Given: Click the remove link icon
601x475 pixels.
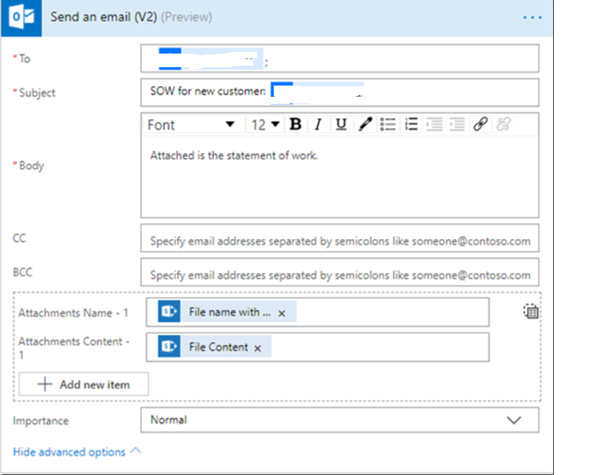Looking at the screenshot, I should pos(504,124).
